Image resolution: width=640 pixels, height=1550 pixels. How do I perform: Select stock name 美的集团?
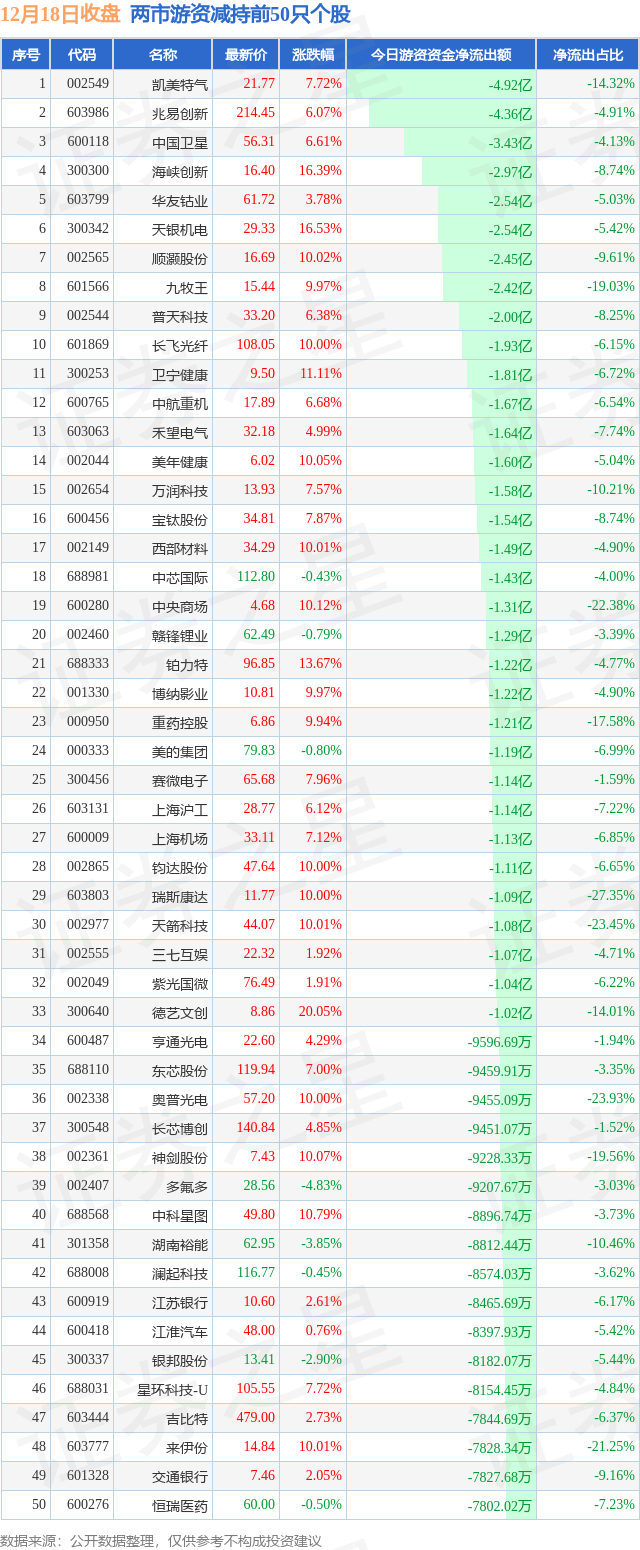point(180,751)
